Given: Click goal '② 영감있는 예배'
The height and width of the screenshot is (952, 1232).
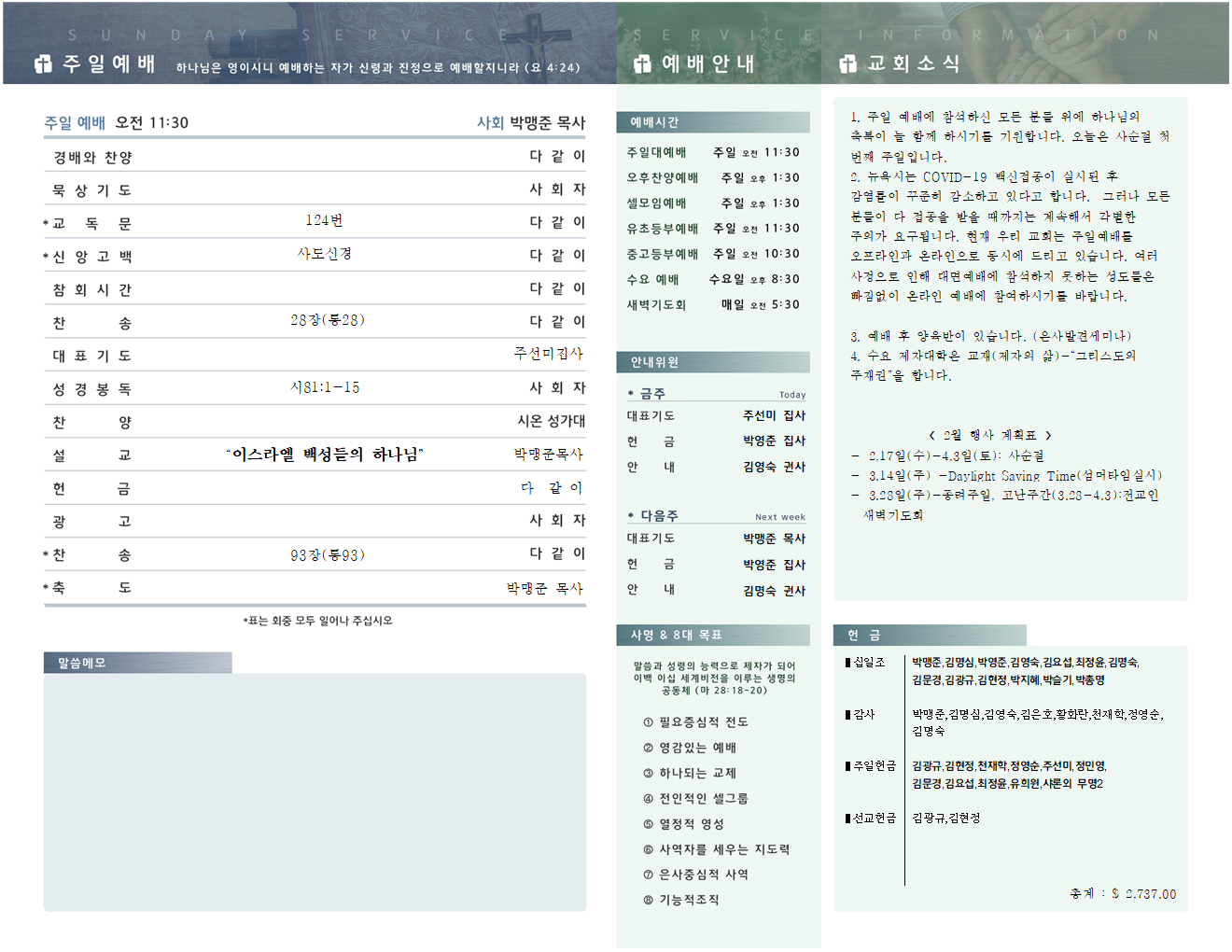Looking at the screenshot, I should [690, 748].
